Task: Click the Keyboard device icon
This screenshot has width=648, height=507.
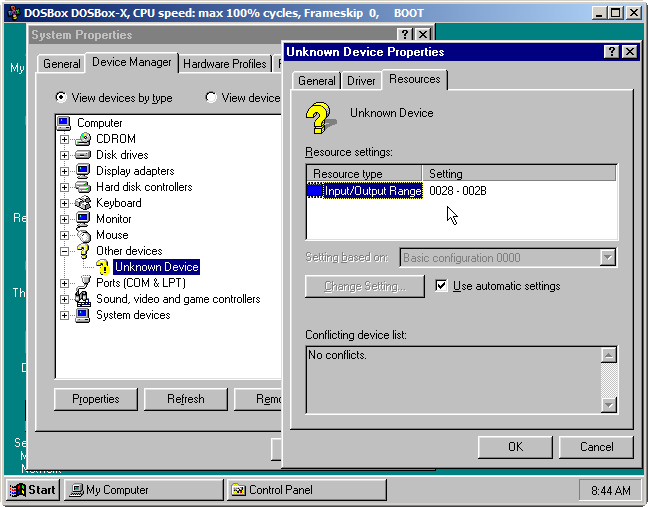Action: 83,203
